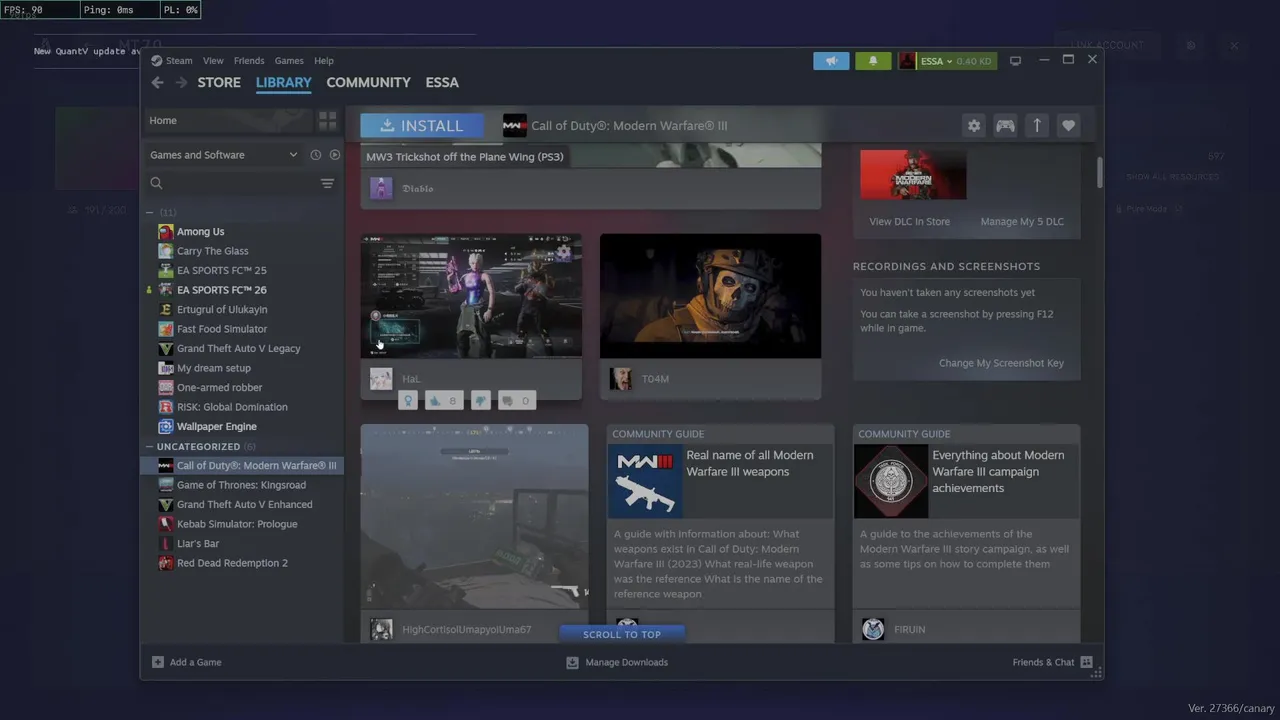Image resolution: width=1280 pixels, height=720 pixels.
Task: Open the Modern Warfare DLC artwork thumbnail
Action: coord(913,175)
